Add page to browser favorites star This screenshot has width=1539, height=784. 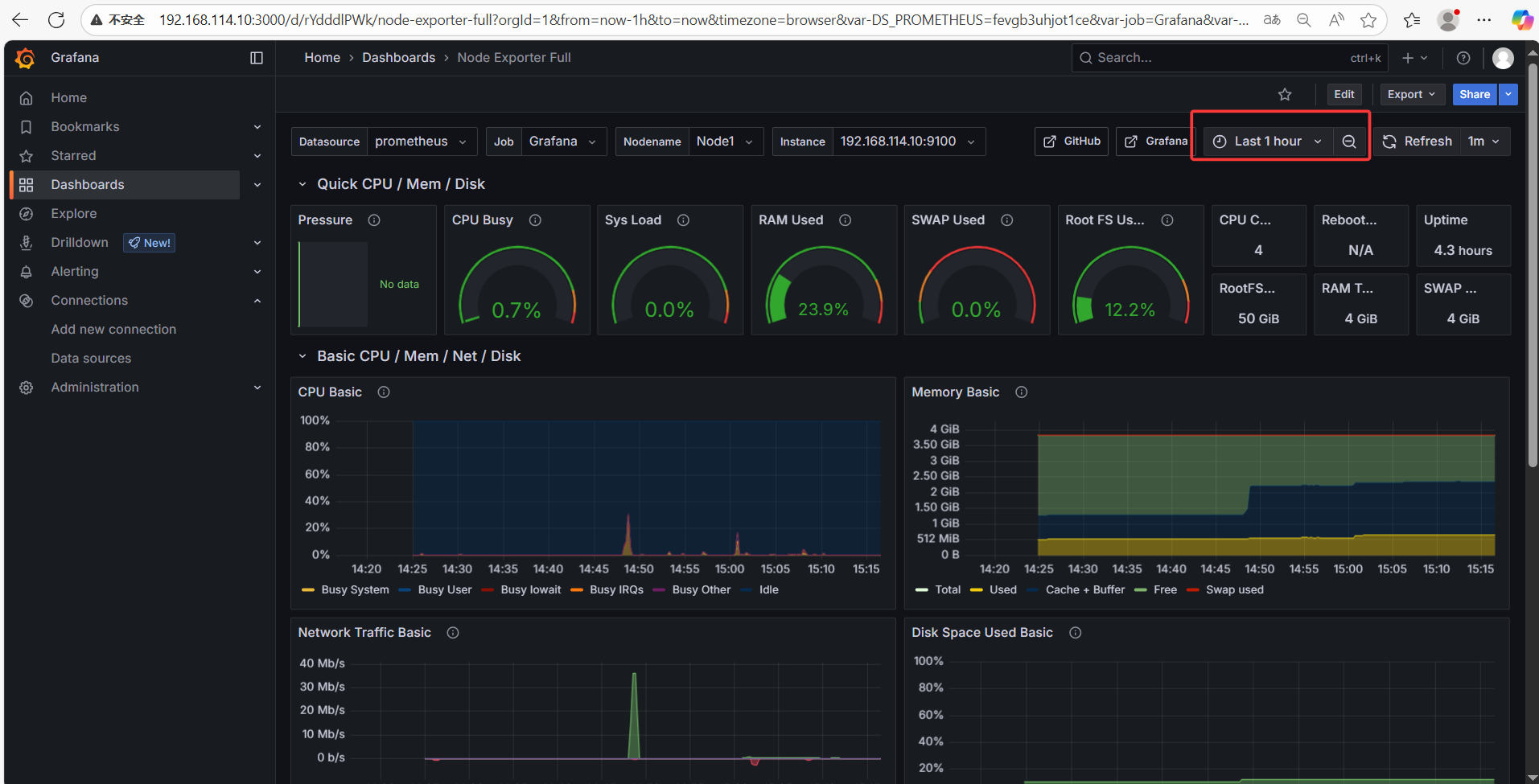[x=1368, y=20]
